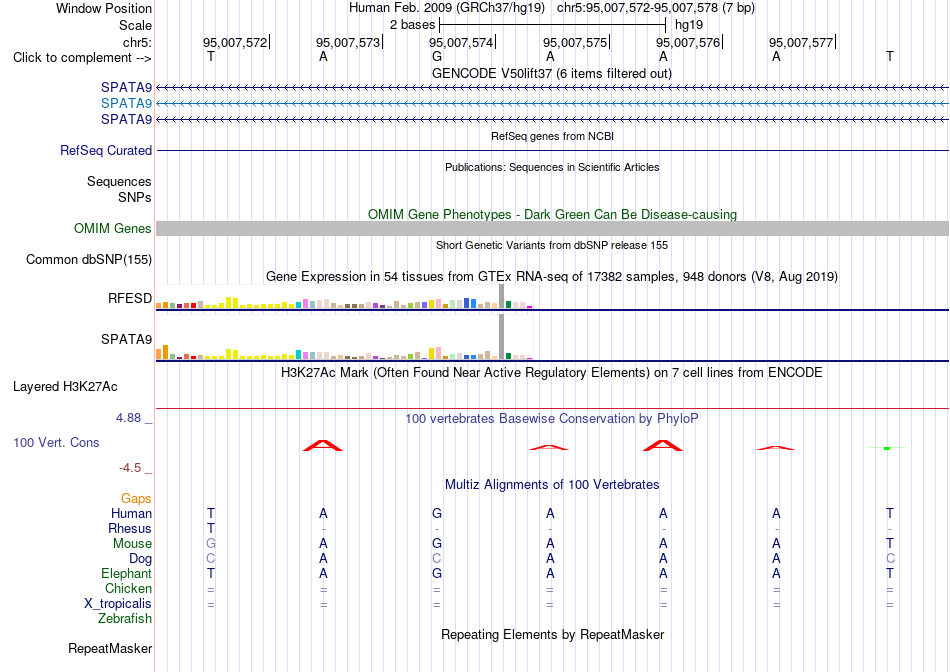Image resolution: width=950 pixels, height=672 pixels.
Task: Click 'Publications: Sequences in Scientific Articles' title
Action: [x=552, y=167]
